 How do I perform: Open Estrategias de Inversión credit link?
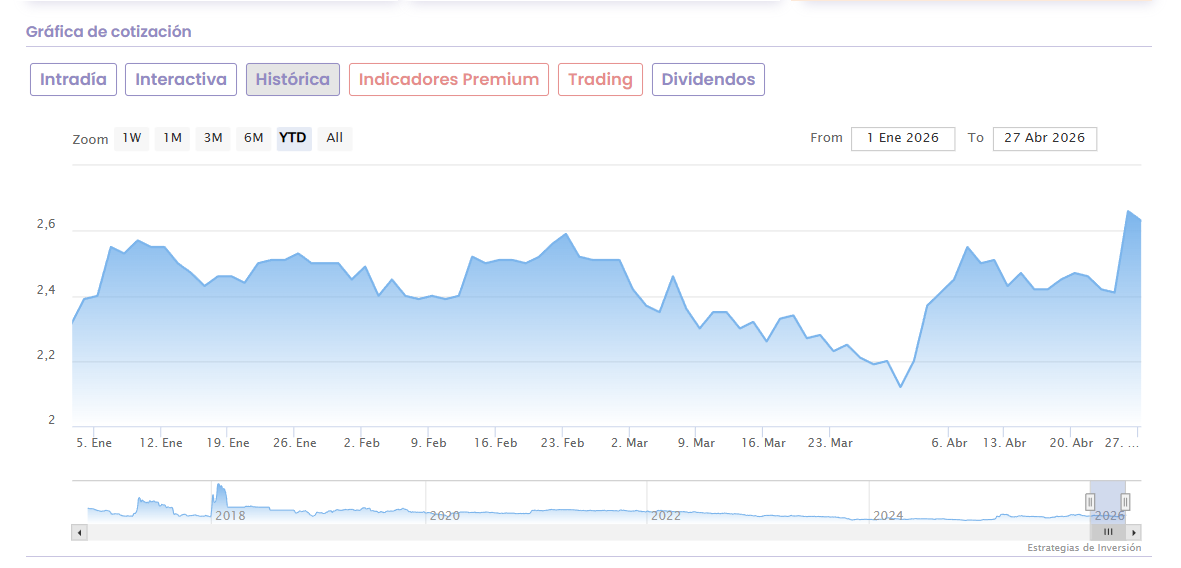[1084, 548]
